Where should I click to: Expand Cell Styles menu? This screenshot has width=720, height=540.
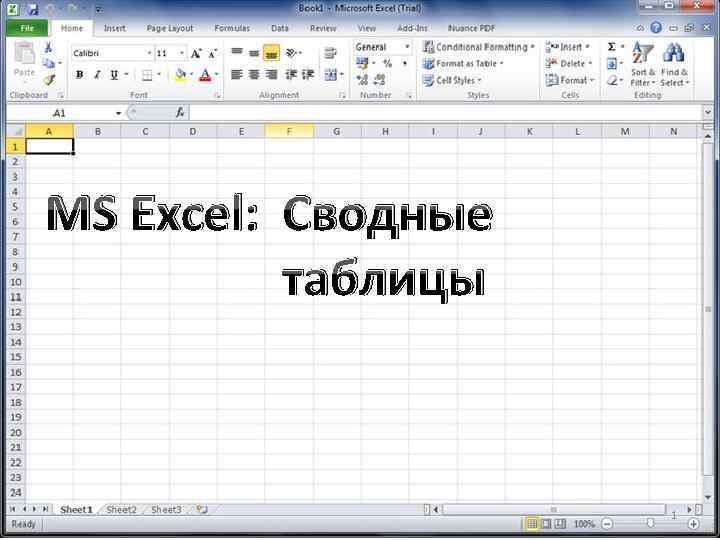click(x=452, y=80)
